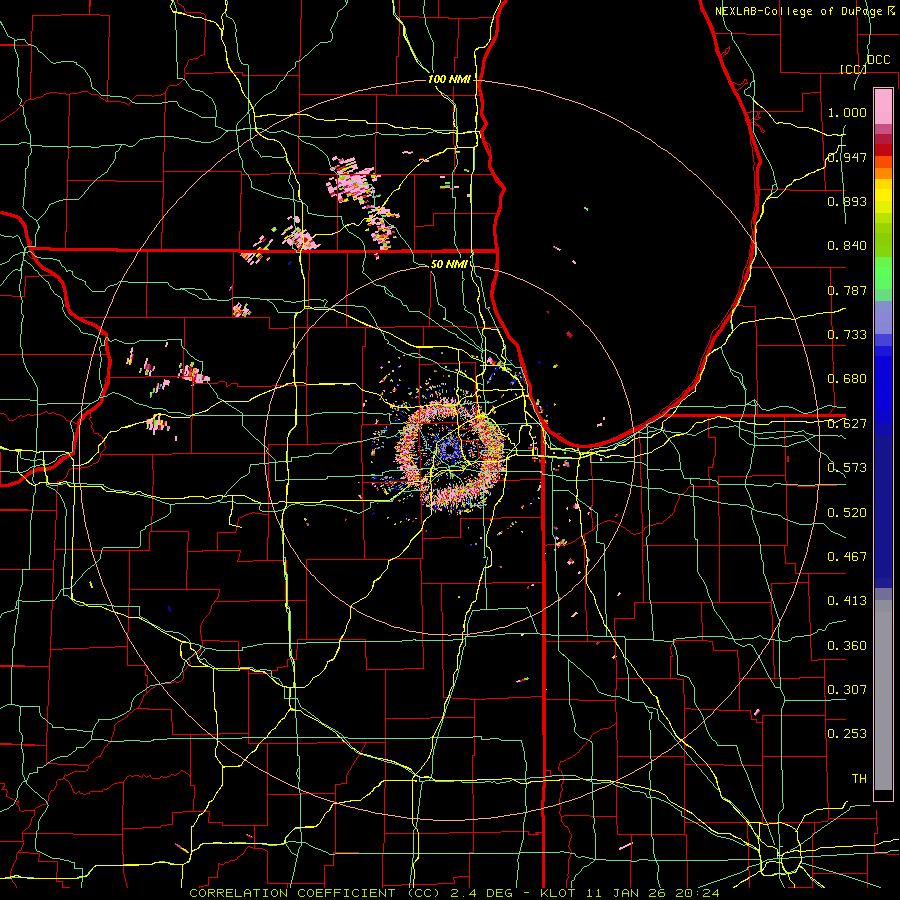Click the 0.253 legend value
This screenshot has height=900, width=900.
tap(847, 734)
